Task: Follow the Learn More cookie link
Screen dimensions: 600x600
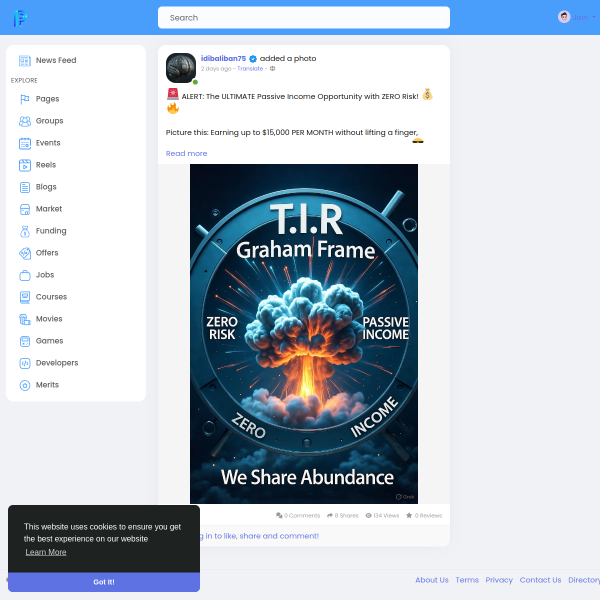Action: pyautogui.click(x=46, y=552)
